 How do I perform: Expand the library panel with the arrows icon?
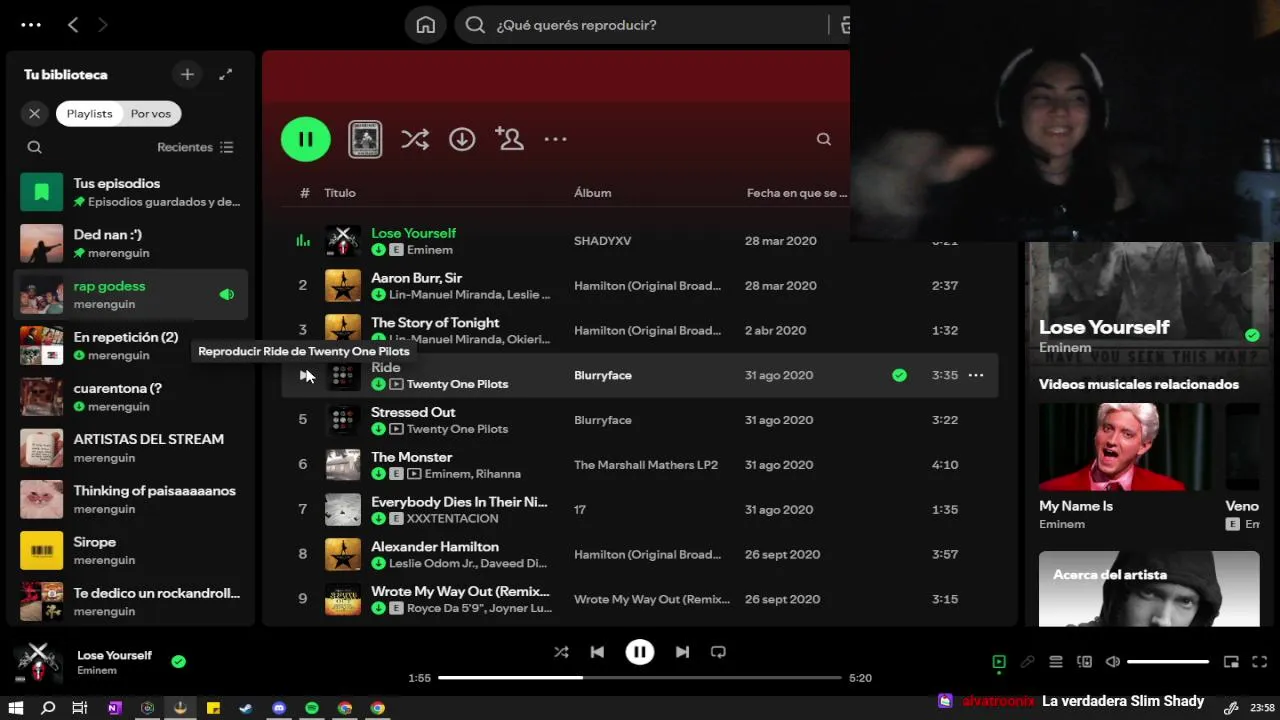[x=226, y=74]
